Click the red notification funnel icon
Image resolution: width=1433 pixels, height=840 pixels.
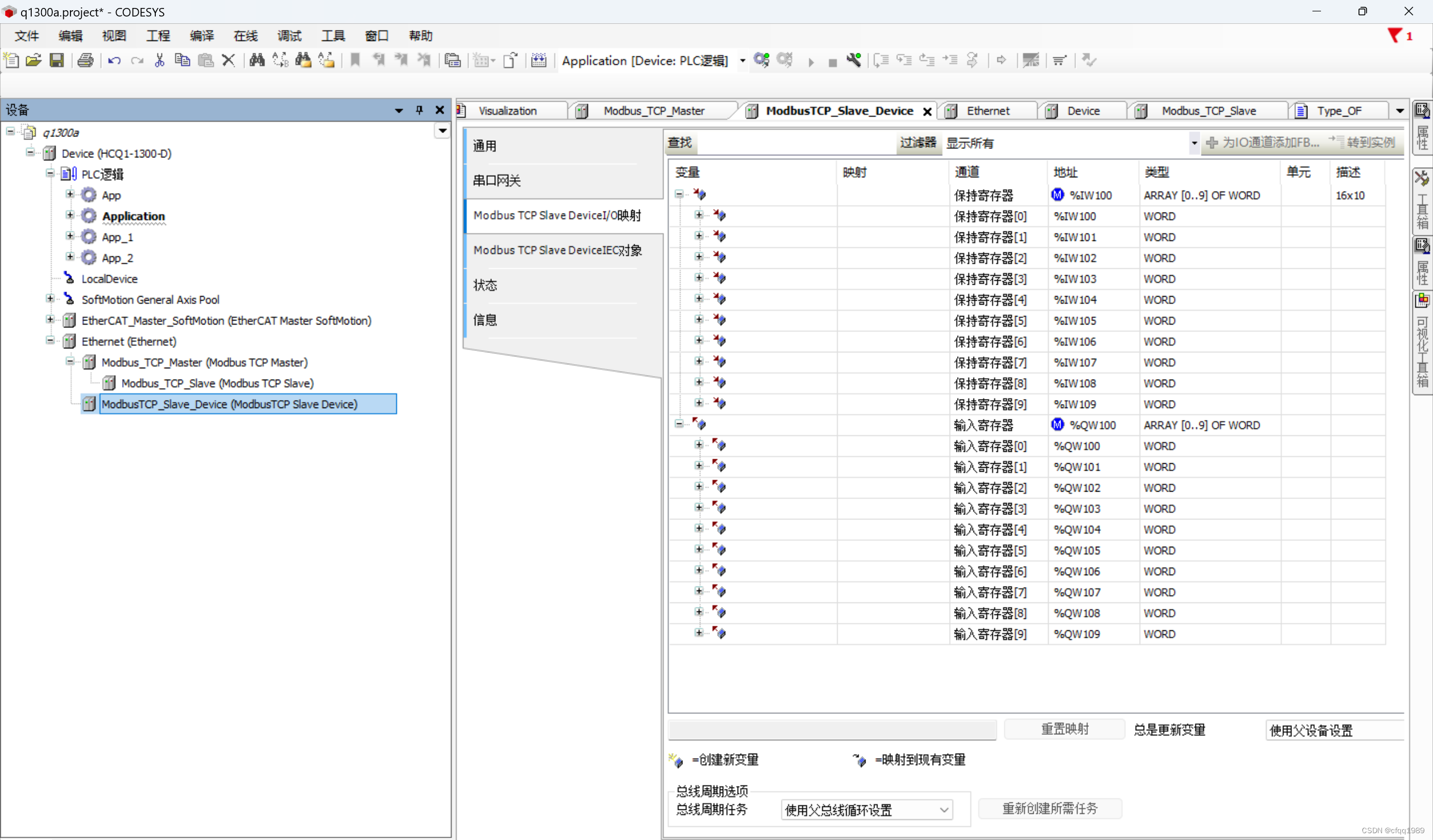[x=1394, y=36]
